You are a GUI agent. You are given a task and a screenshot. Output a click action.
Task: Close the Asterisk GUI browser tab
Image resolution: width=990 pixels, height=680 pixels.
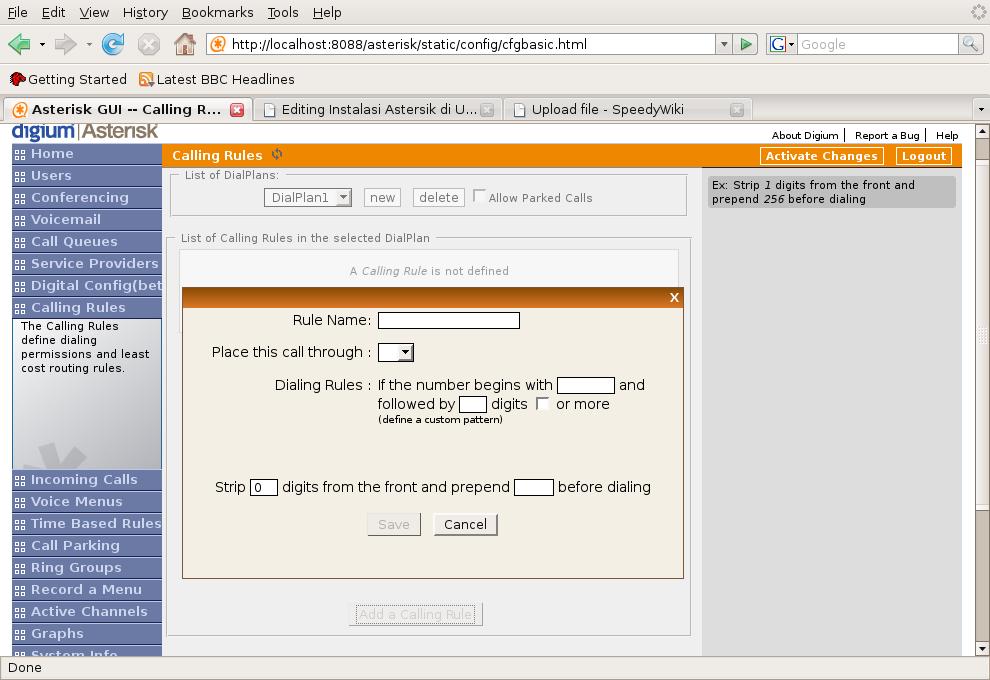pos(237,110)
